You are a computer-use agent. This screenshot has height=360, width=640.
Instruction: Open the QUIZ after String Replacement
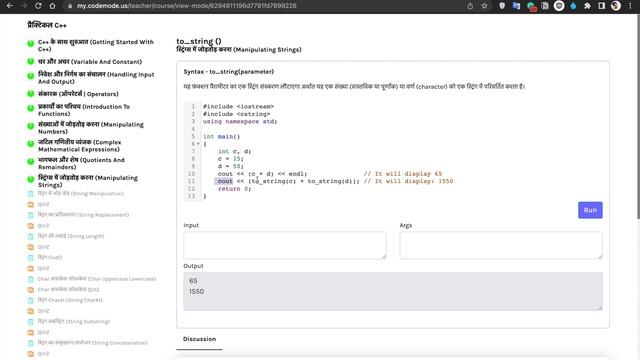click(x=43, y=225)
